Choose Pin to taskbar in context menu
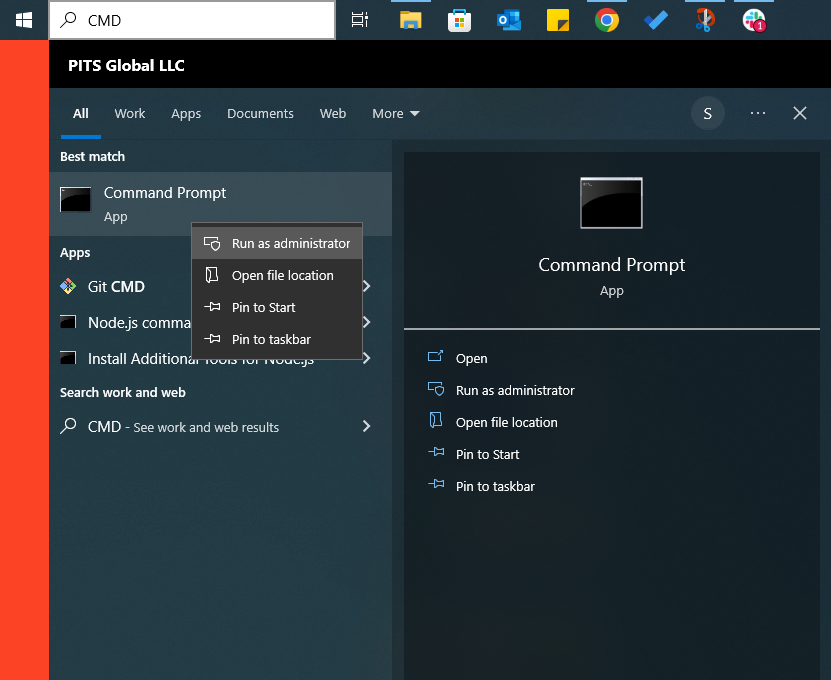The image size is (831, 680). 277,339
